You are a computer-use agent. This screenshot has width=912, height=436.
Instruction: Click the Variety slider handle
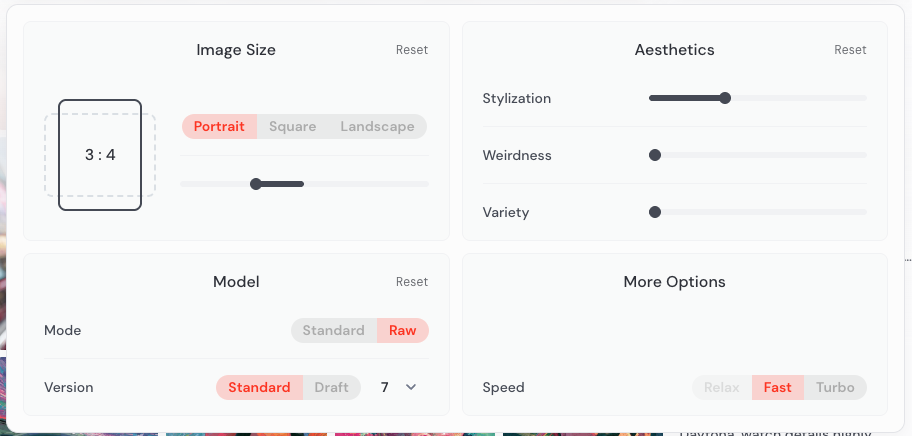tap(655, 212)
